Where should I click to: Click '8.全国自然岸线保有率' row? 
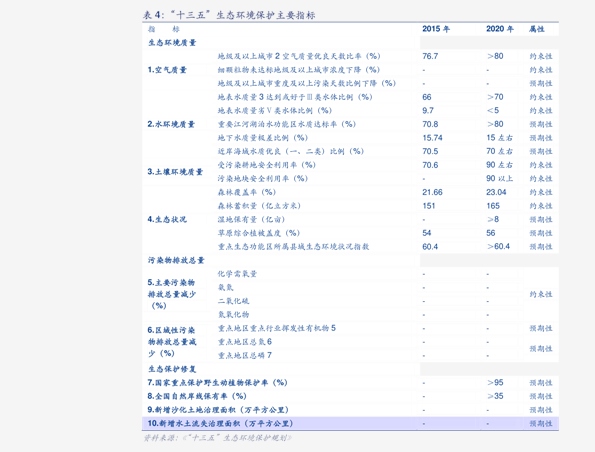pyautogui.click(x=197, y=396)
